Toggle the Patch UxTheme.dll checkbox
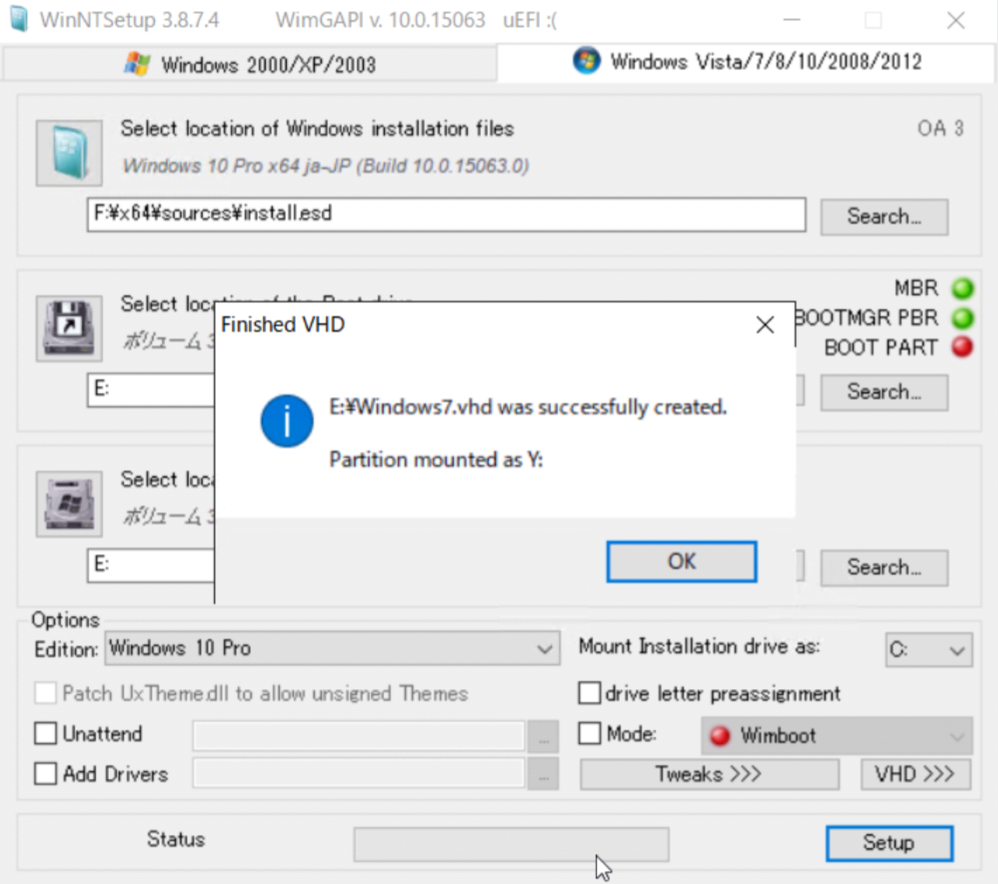Screen dimensions: 998x884 [45, 693]
